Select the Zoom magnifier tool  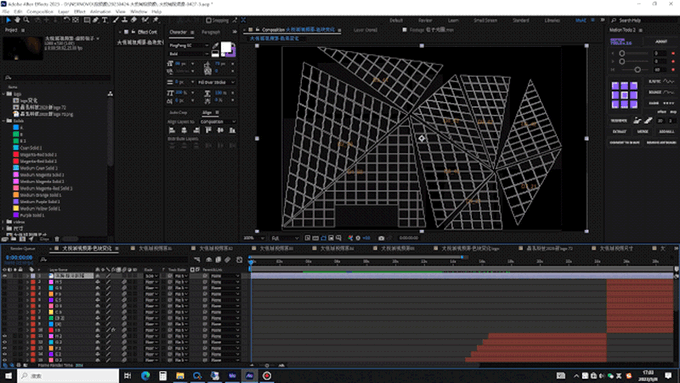(26, 20)
